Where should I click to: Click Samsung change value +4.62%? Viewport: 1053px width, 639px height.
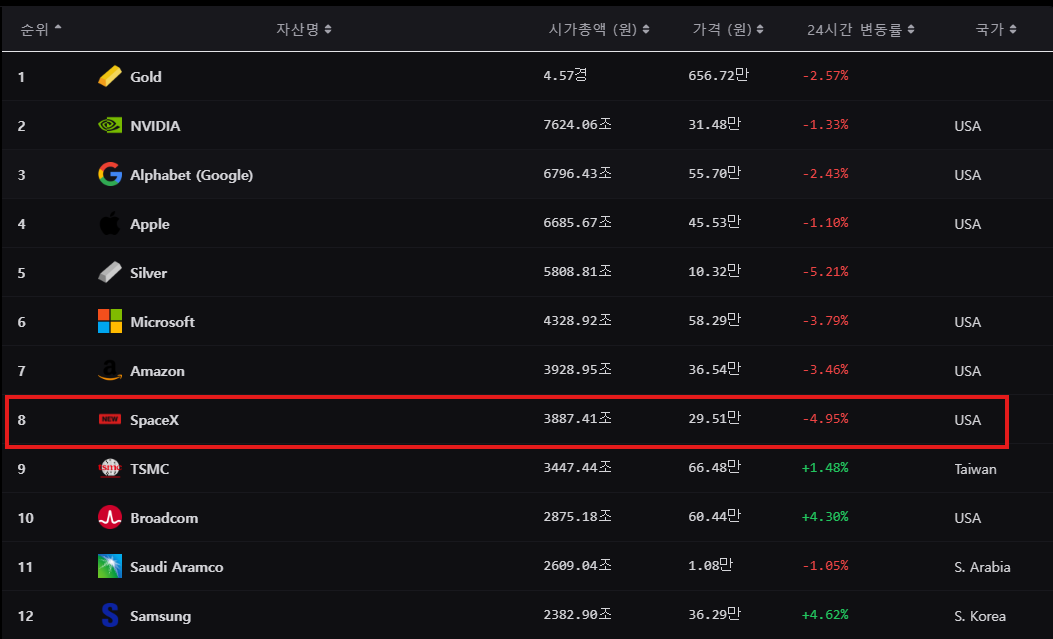pyautogui.click(x=825, y=615)
